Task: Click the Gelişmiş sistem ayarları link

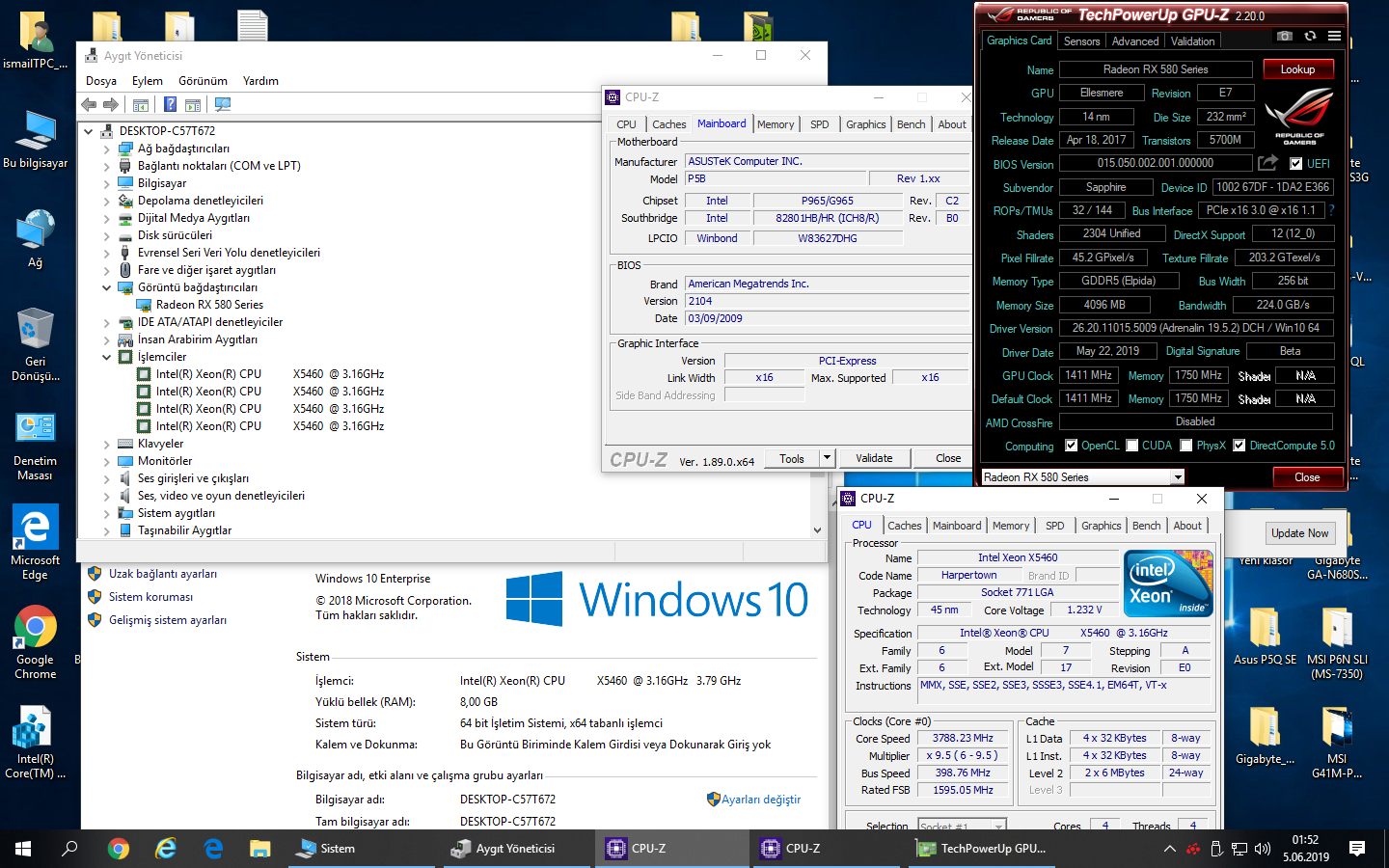Action: pos(168,620)
